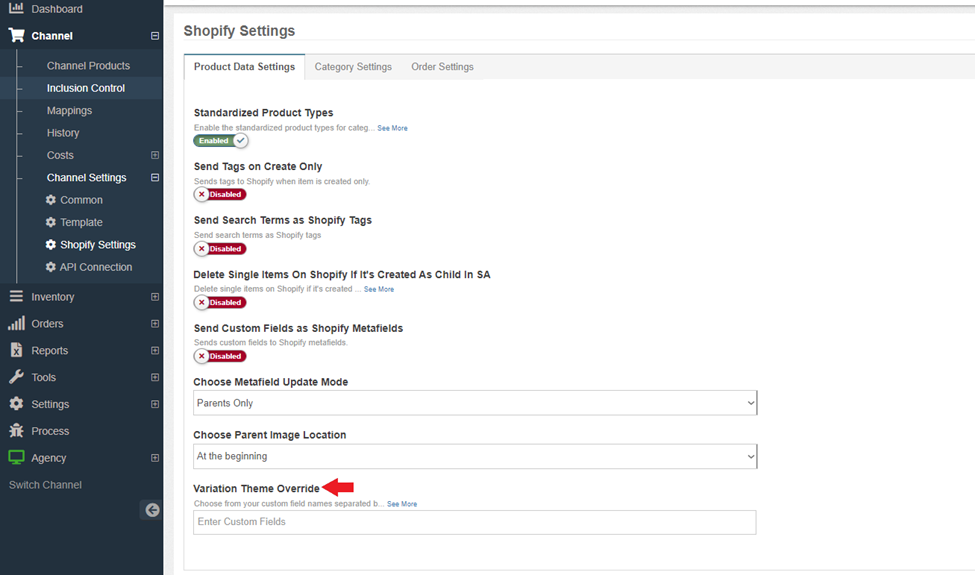Open the Costs sidebar item
The image size is (975, 575).
60,155
